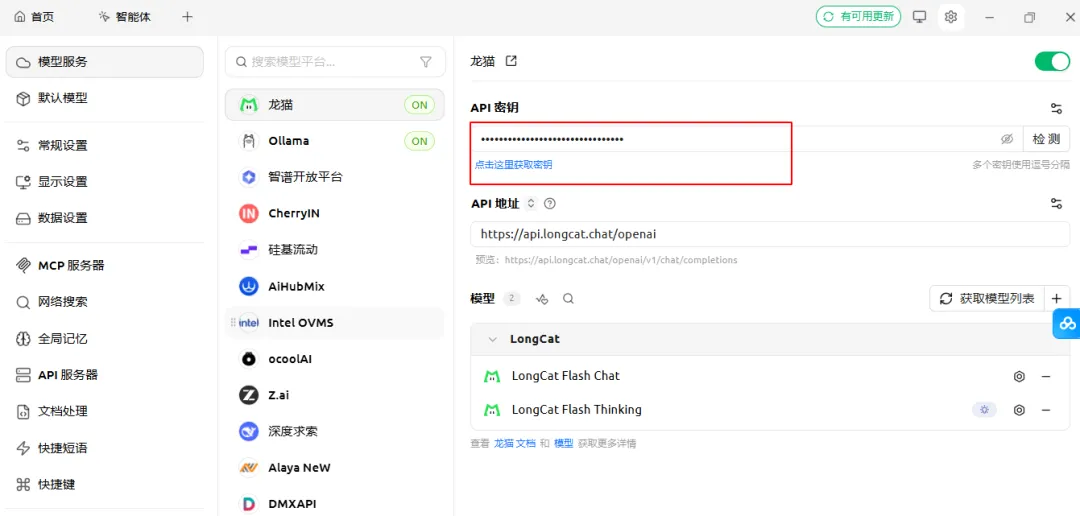Remove LongCat Flash Chat model
This screenshot has height=516, width=1080.
point(1046,376)
